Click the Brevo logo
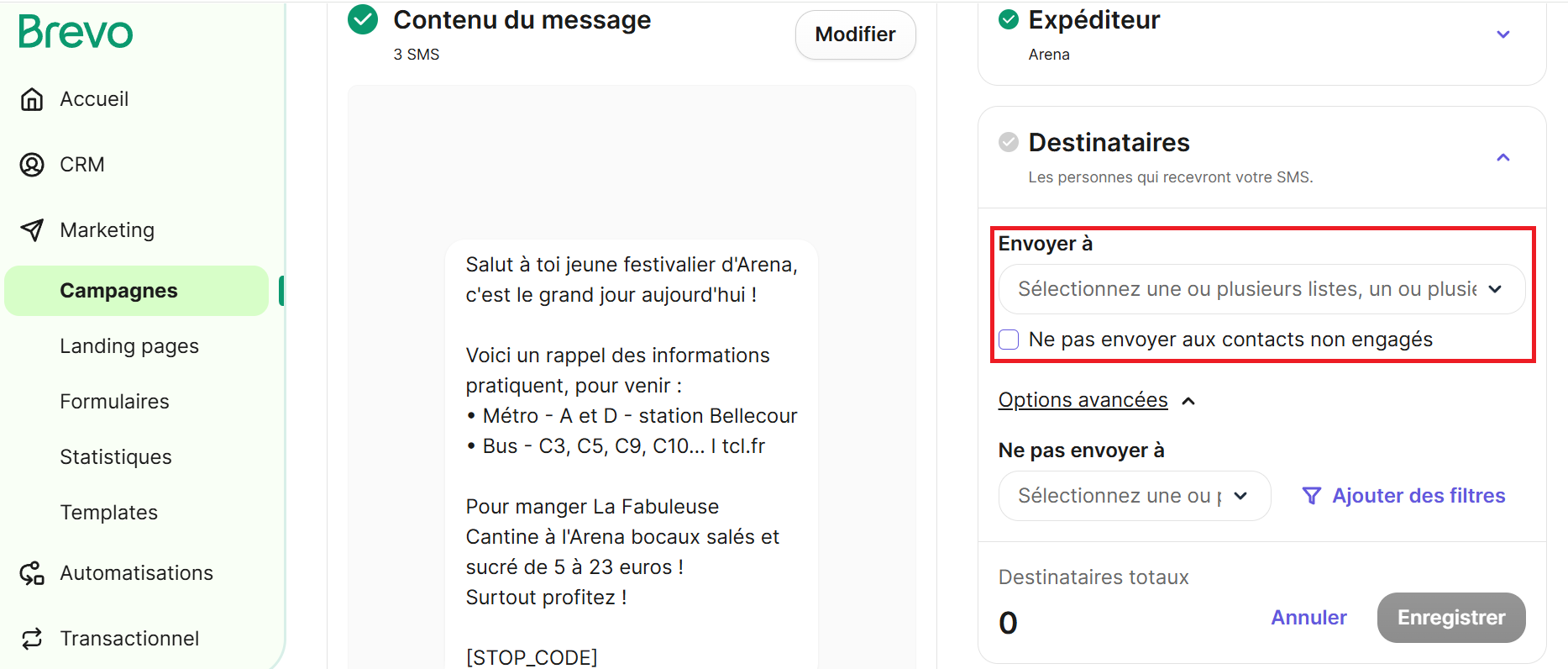The image size is (1568, 669). 76,32
